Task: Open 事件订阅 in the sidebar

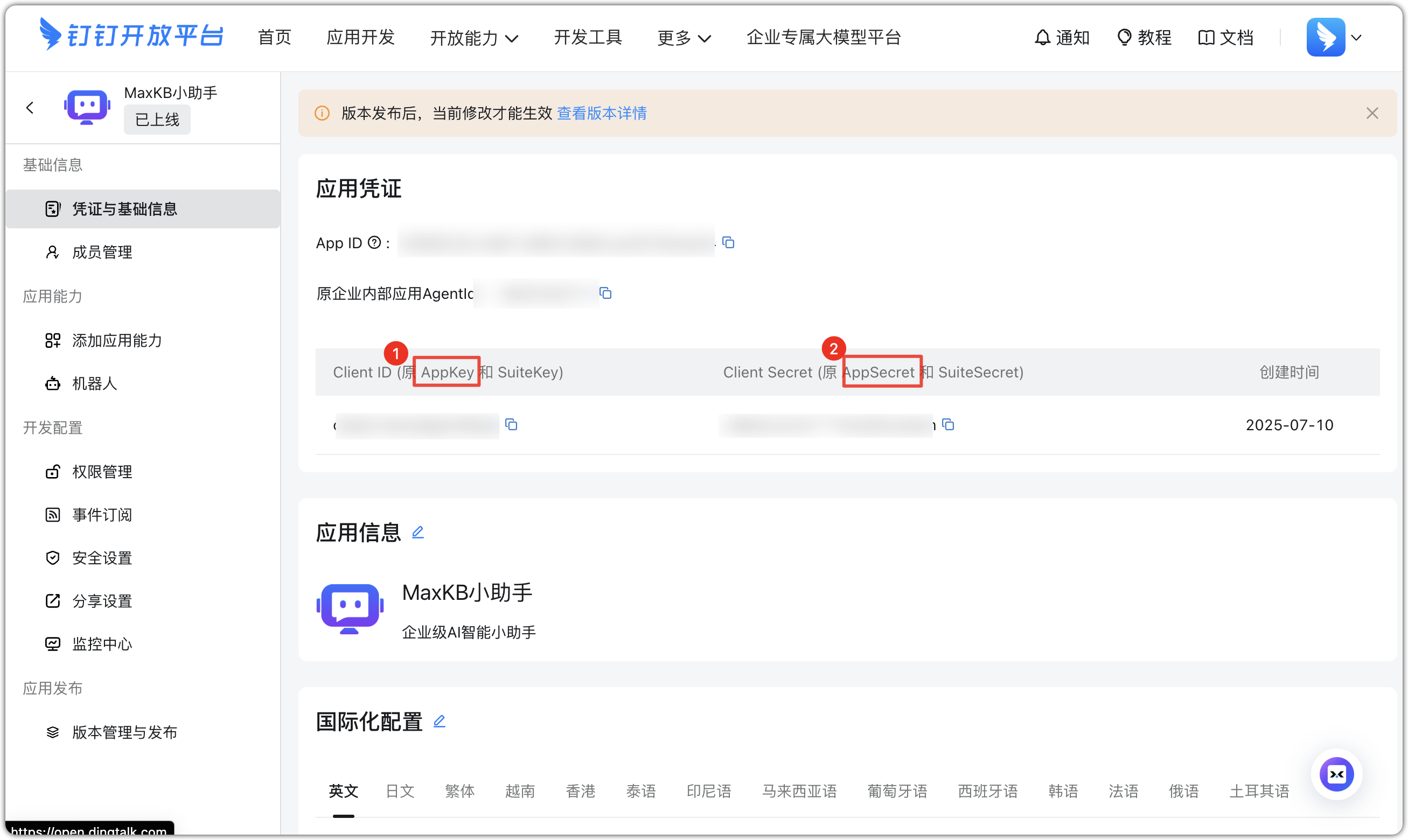Action: 102,515
